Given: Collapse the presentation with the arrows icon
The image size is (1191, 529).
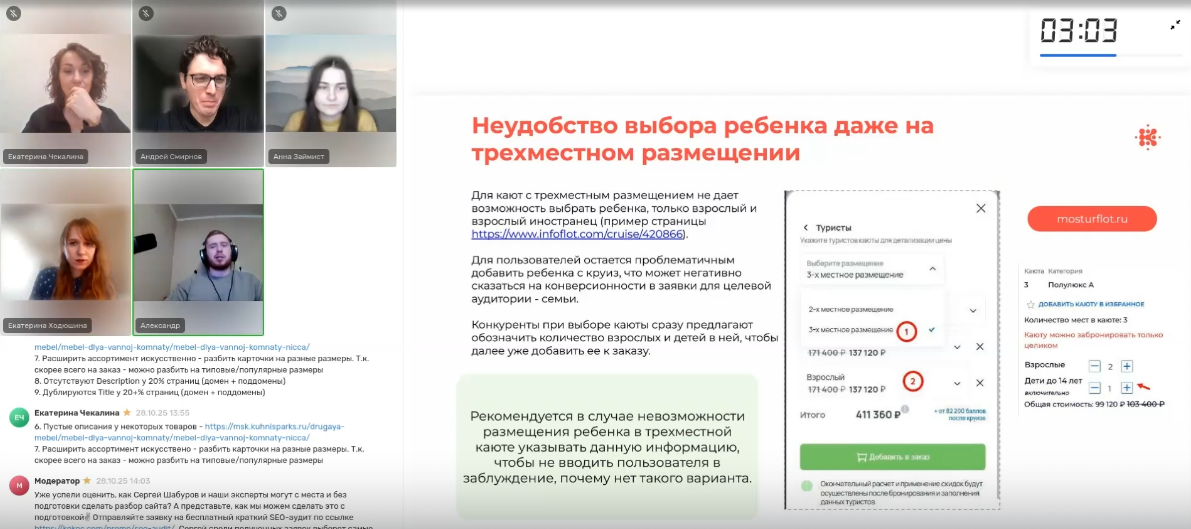Looking at the screenshot, I should [x=1175, y=25].
